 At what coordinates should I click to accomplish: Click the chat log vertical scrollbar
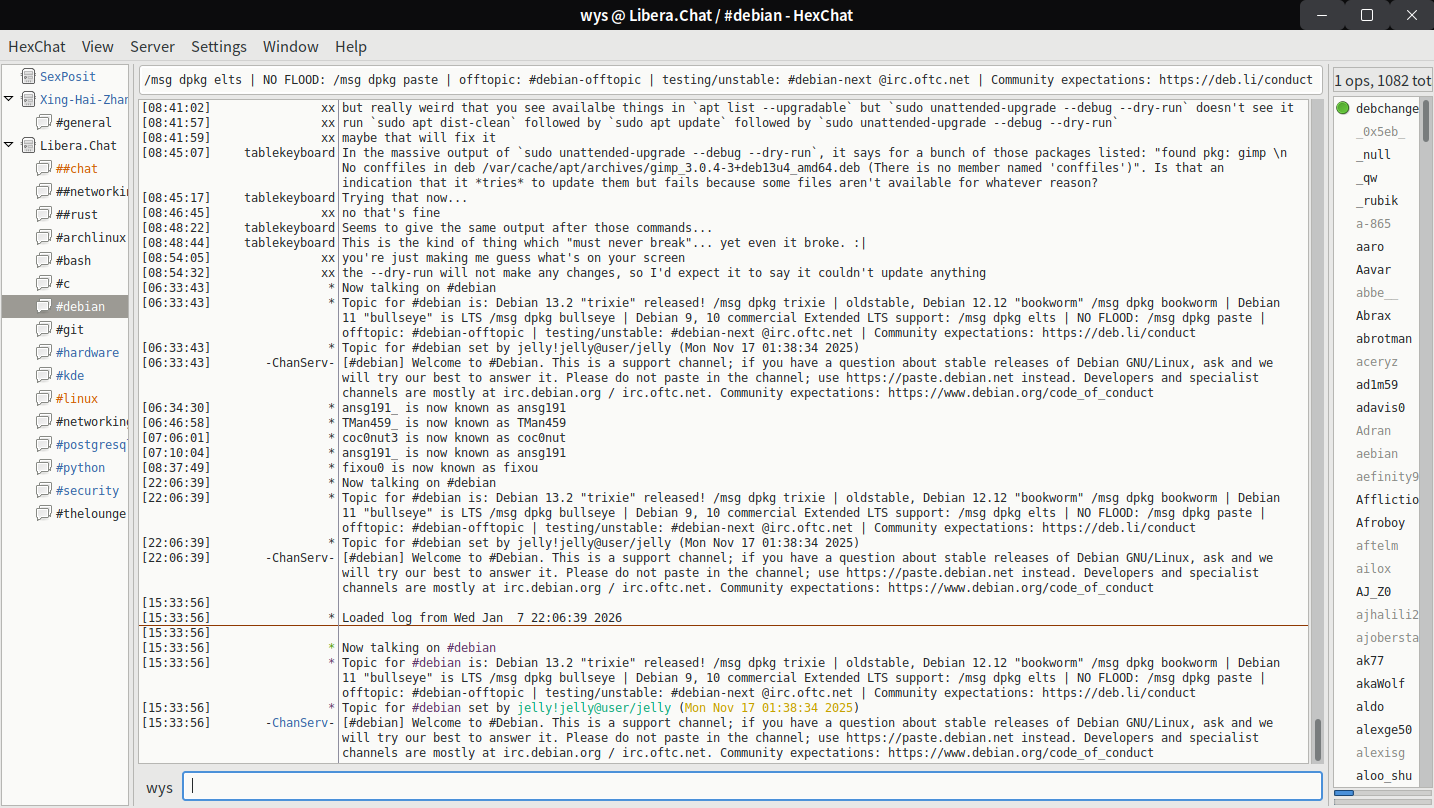coord(1318,431)
